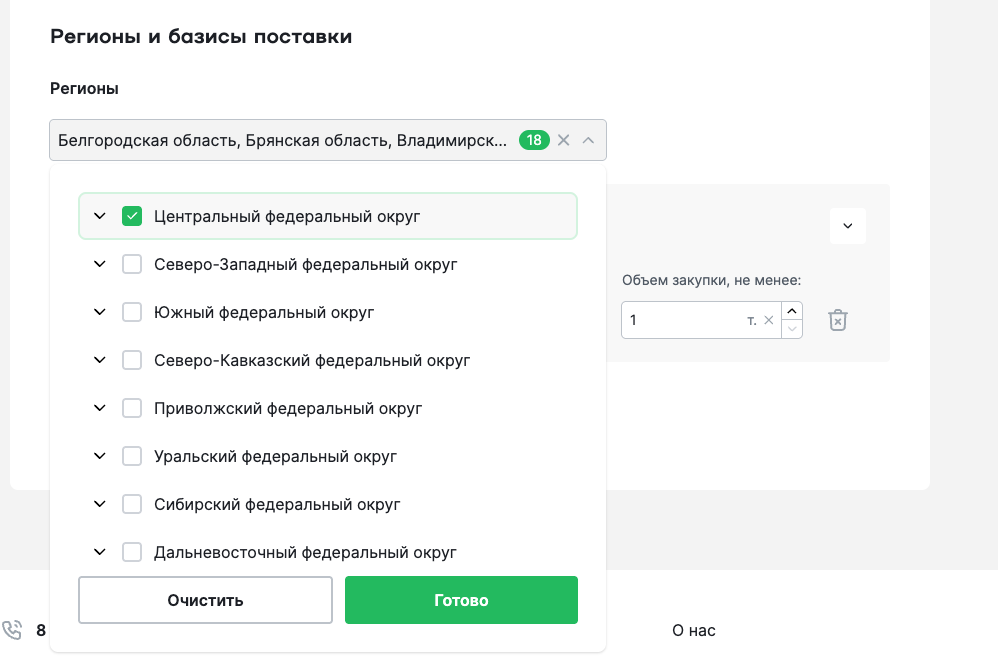Check Северо-Кавказский федеральный округ checkbox
This screenshot has width=998, height=666.
(132, 360)
